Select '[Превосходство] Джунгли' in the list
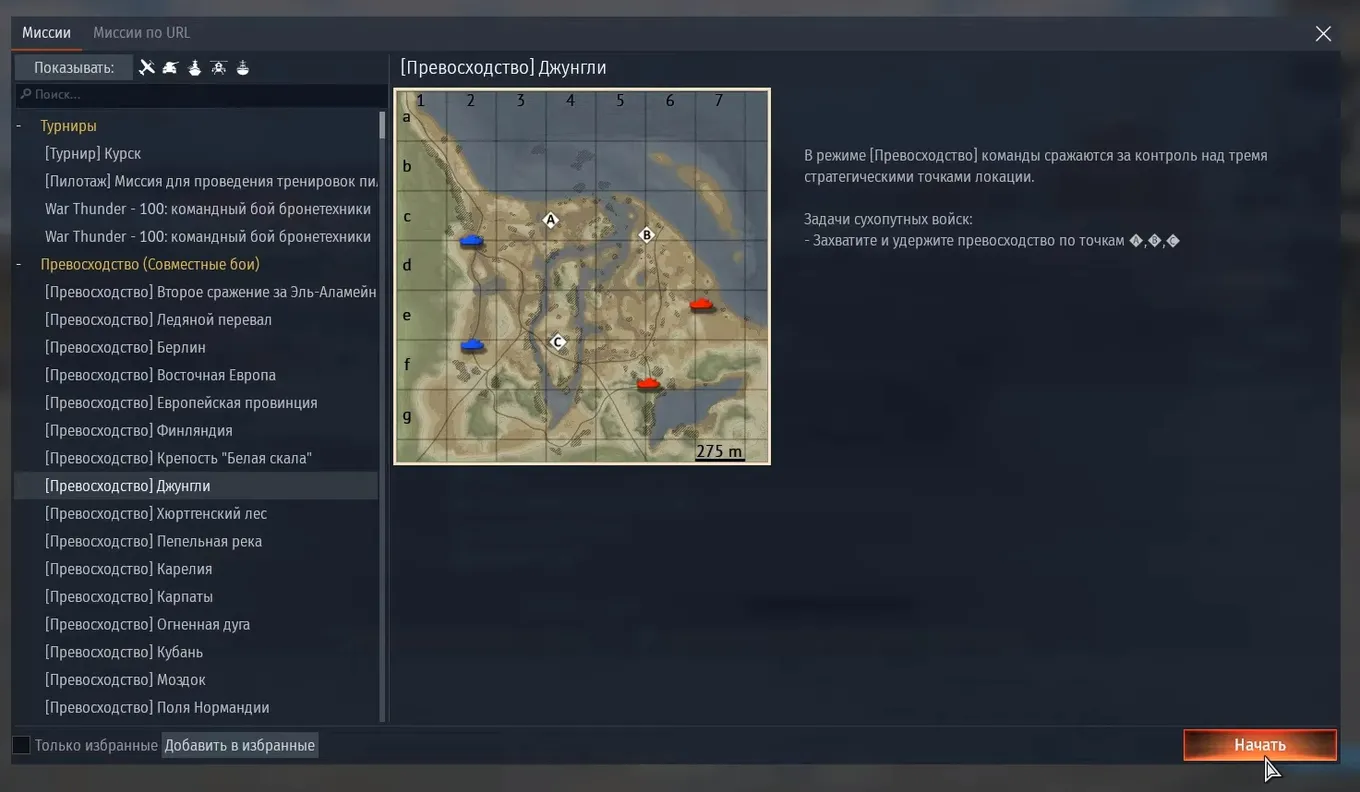The image size is (1360, 792). click(196, 486)
